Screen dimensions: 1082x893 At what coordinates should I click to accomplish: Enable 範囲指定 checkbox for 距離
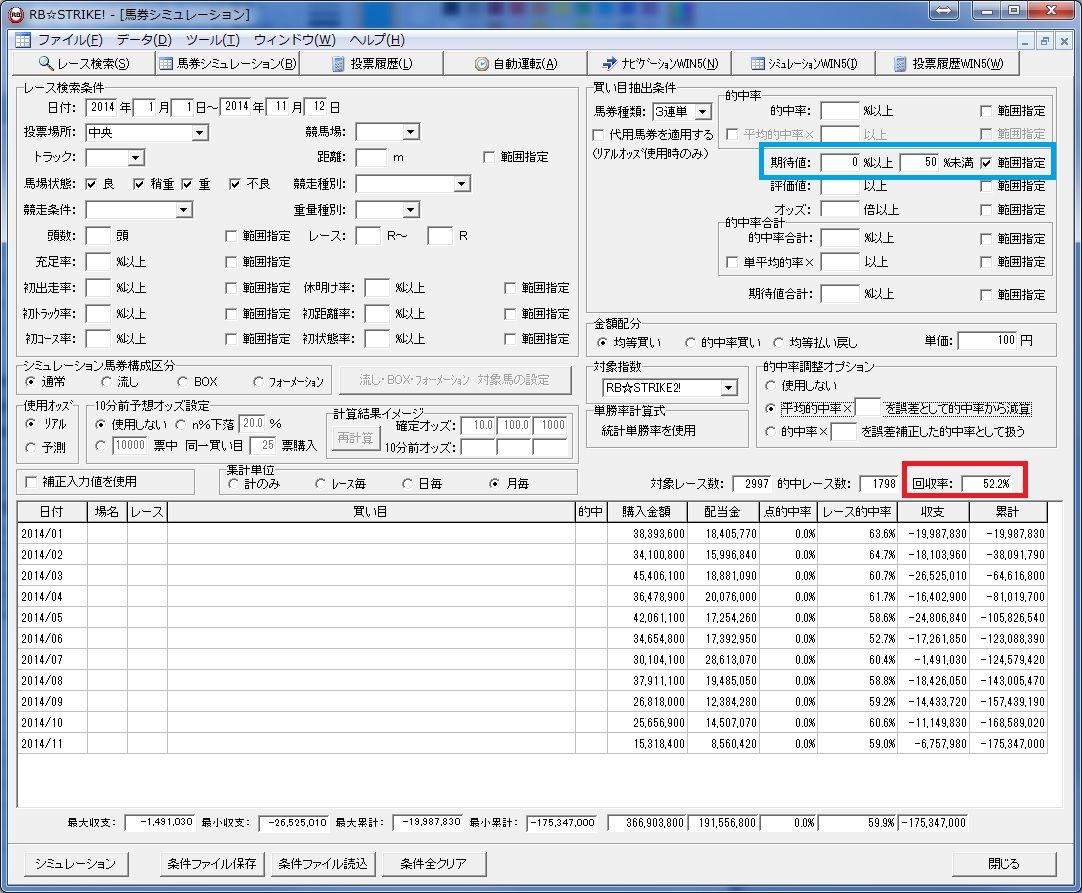pyautogui.click(x=489, y=158)
